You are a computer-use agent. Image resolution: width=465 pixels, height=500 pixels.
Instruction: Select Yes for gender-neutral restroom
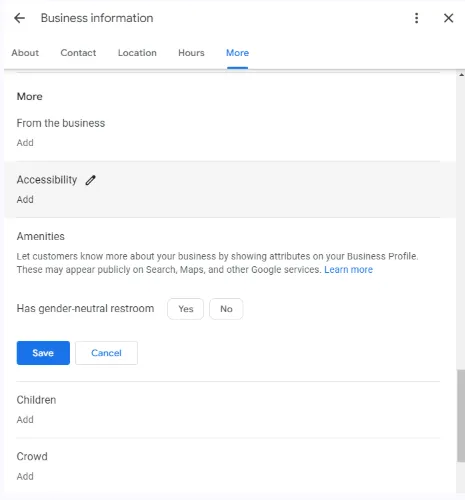click(x=186, y=309)
